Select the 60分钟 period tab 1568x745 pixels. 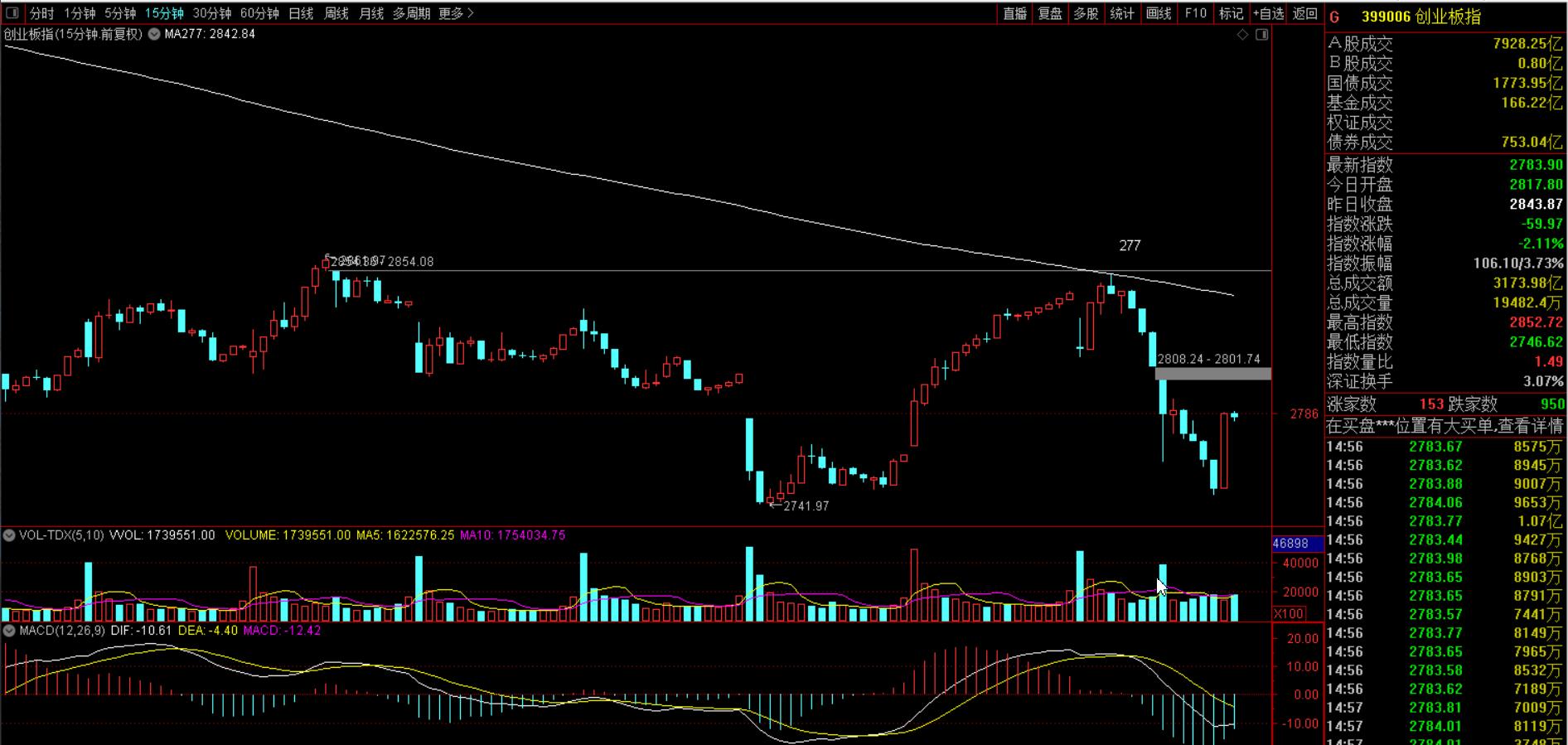coord(259,13)
